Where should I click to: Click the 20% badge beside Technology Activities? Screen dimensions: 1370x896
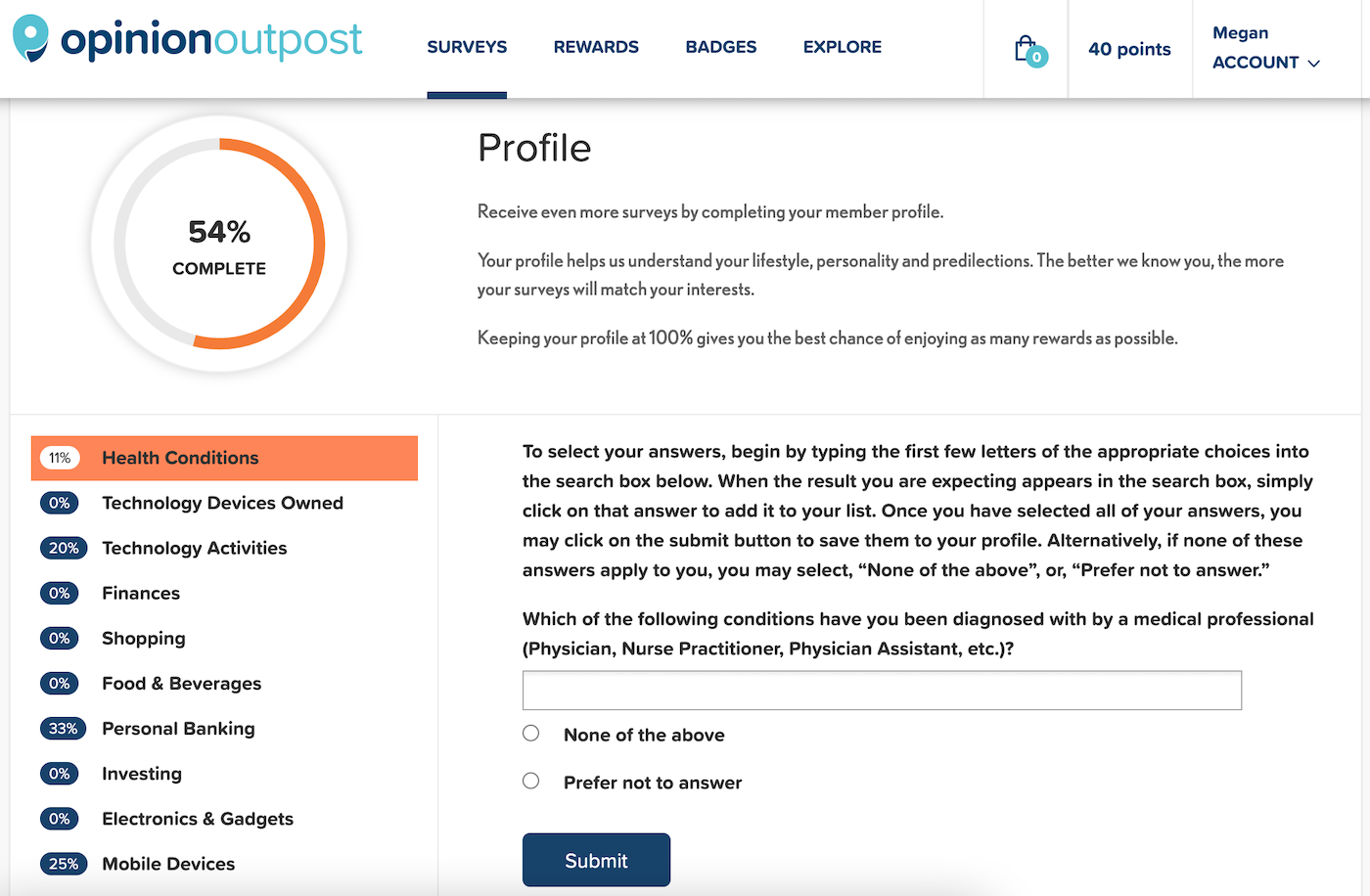pyautogui.click(x=64, y=548)
